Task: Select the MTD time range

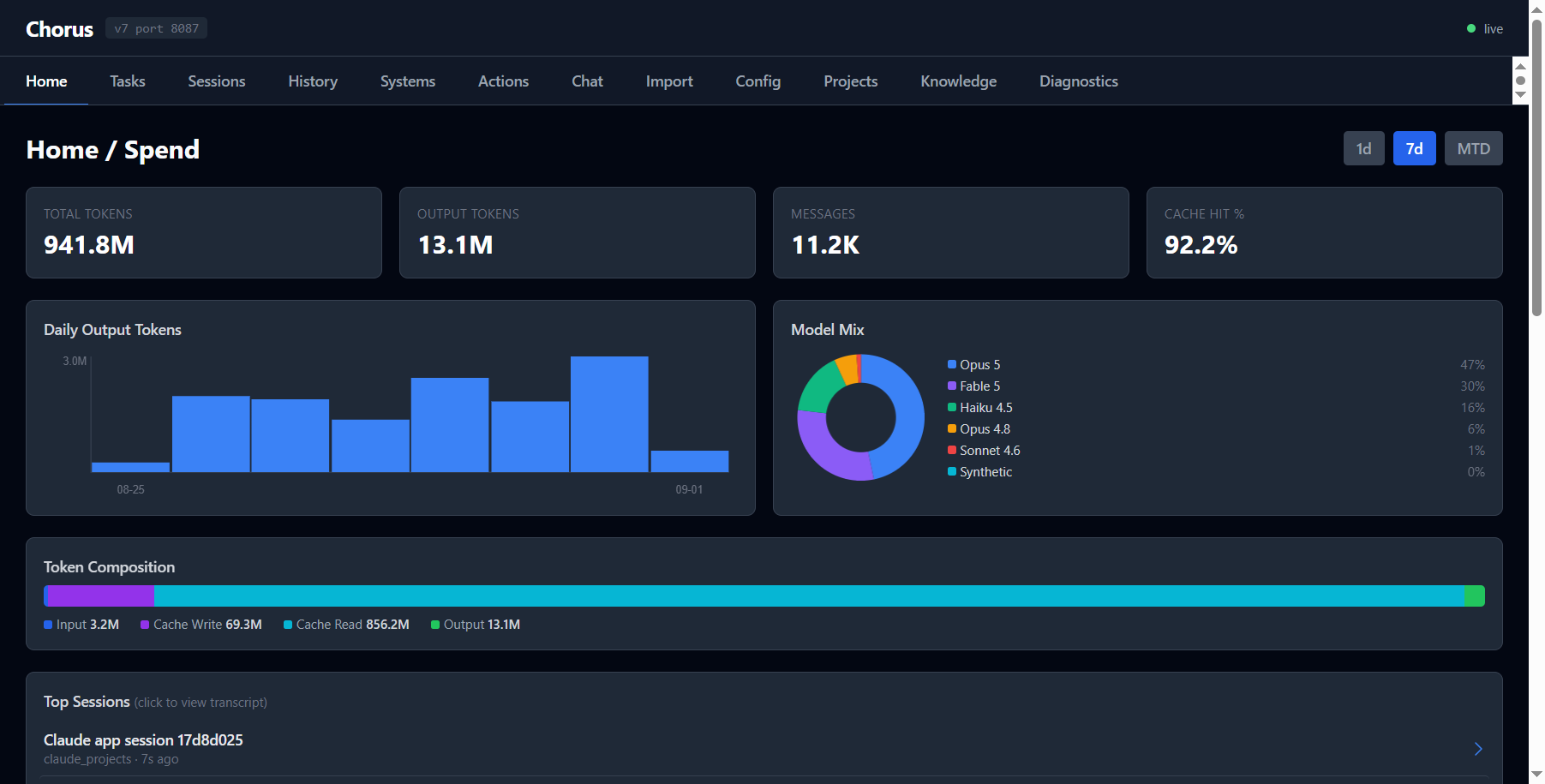Action: 1474,148
